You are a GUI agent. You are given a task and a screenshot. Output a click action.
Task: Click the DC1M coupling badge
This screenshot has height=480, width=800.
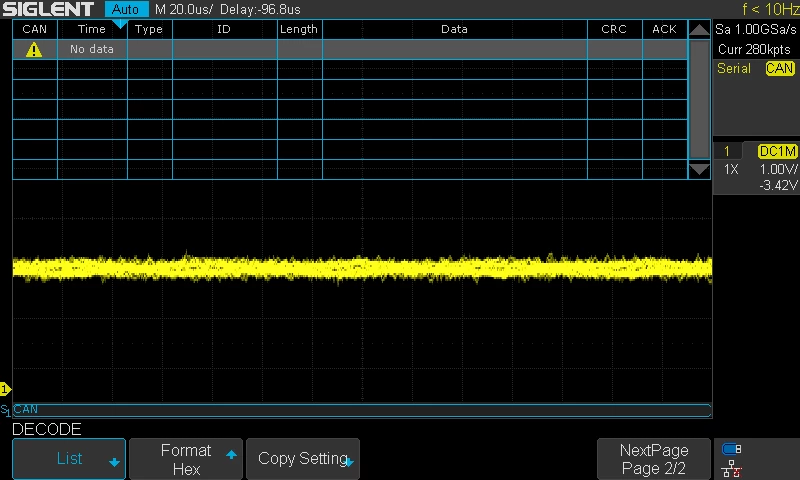point(778,151)
